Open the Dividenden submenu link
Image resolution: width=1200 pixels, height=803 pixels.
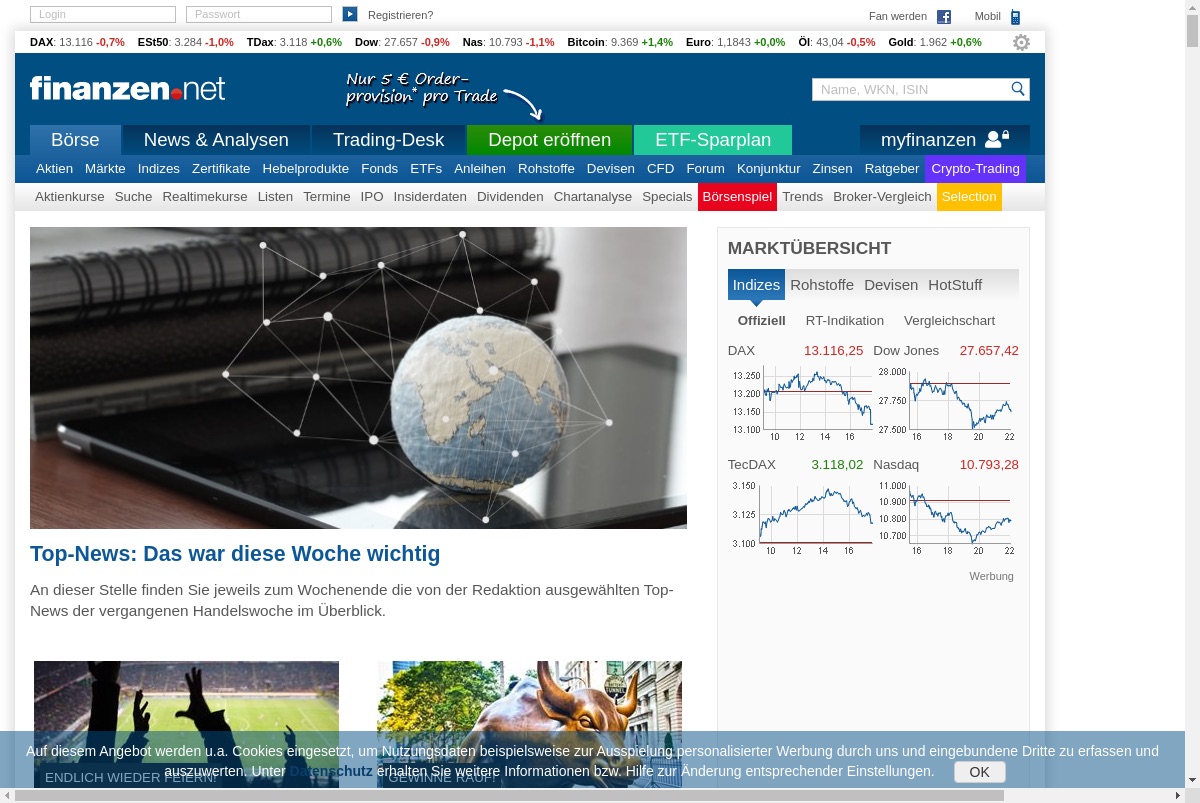pos(510,197)
